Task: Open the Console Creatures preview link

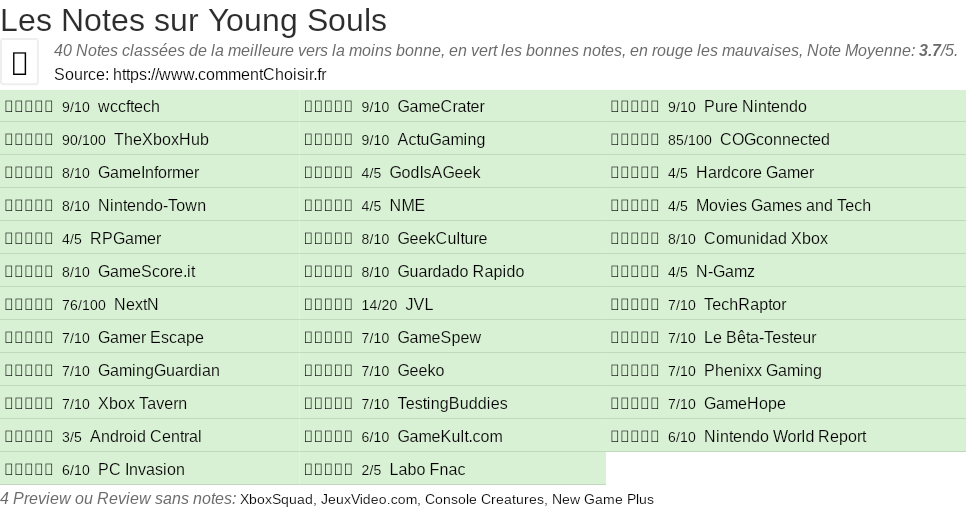Action: 484,499
